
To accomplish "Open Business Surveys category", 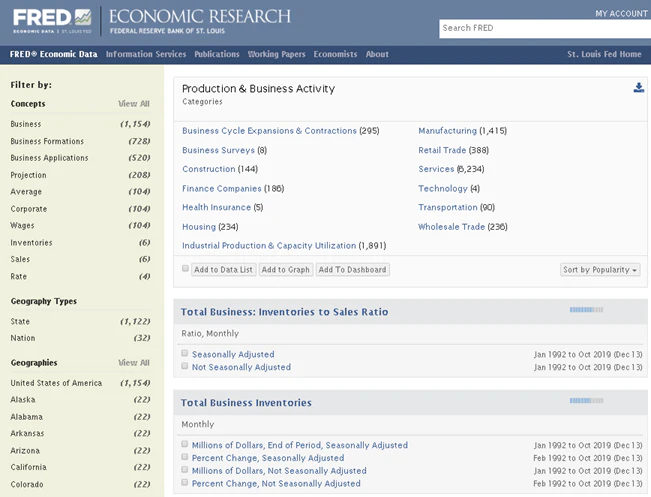I will 218,150.
